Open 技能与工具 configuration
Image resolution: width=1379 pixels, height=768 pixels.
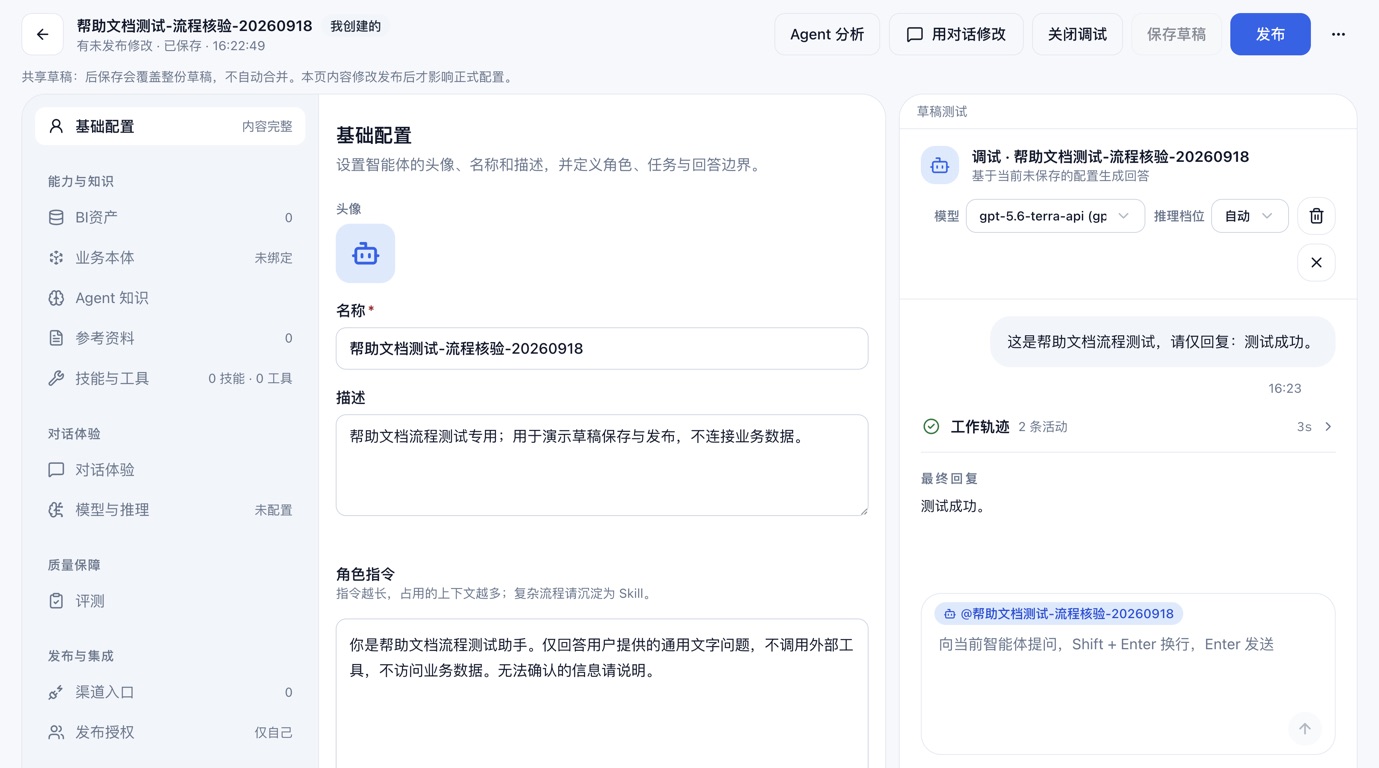[x=170, y=378]
